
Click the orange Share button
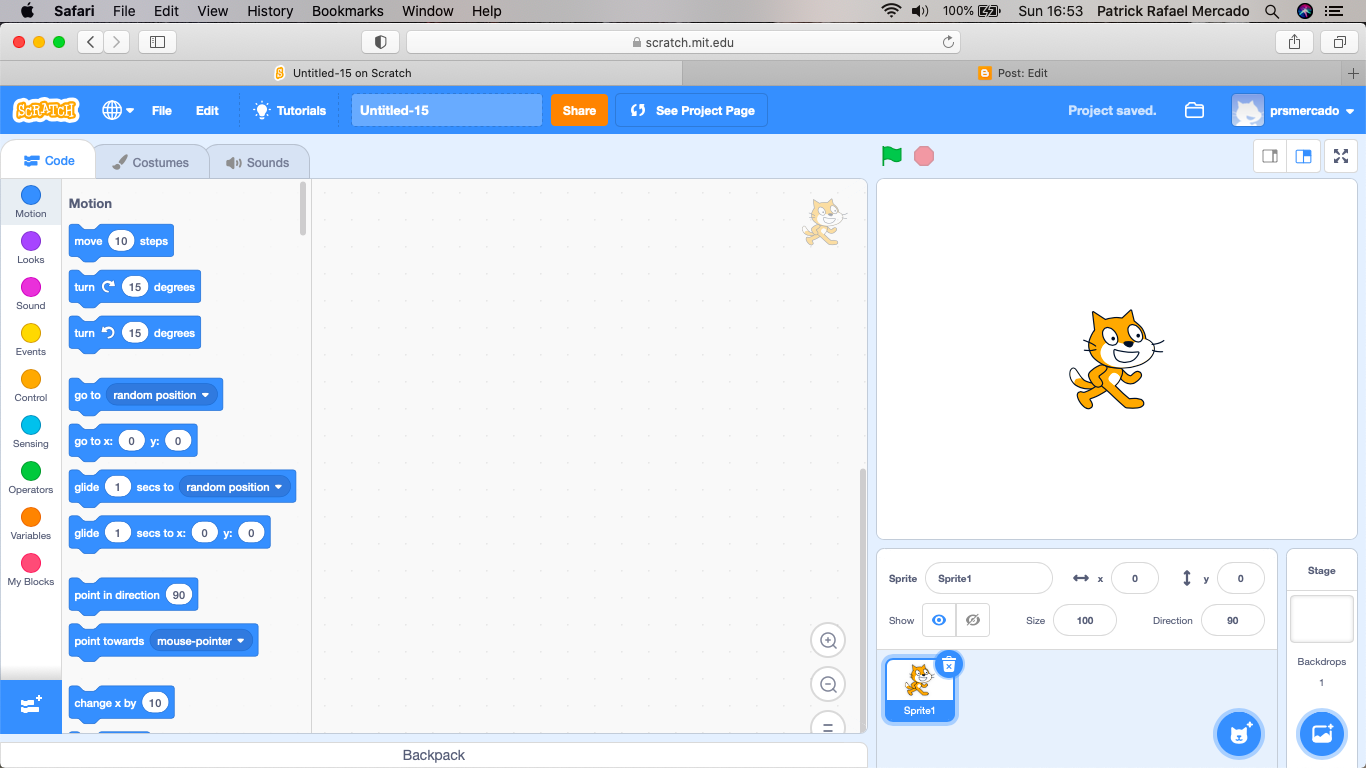[x=579, y=110]
